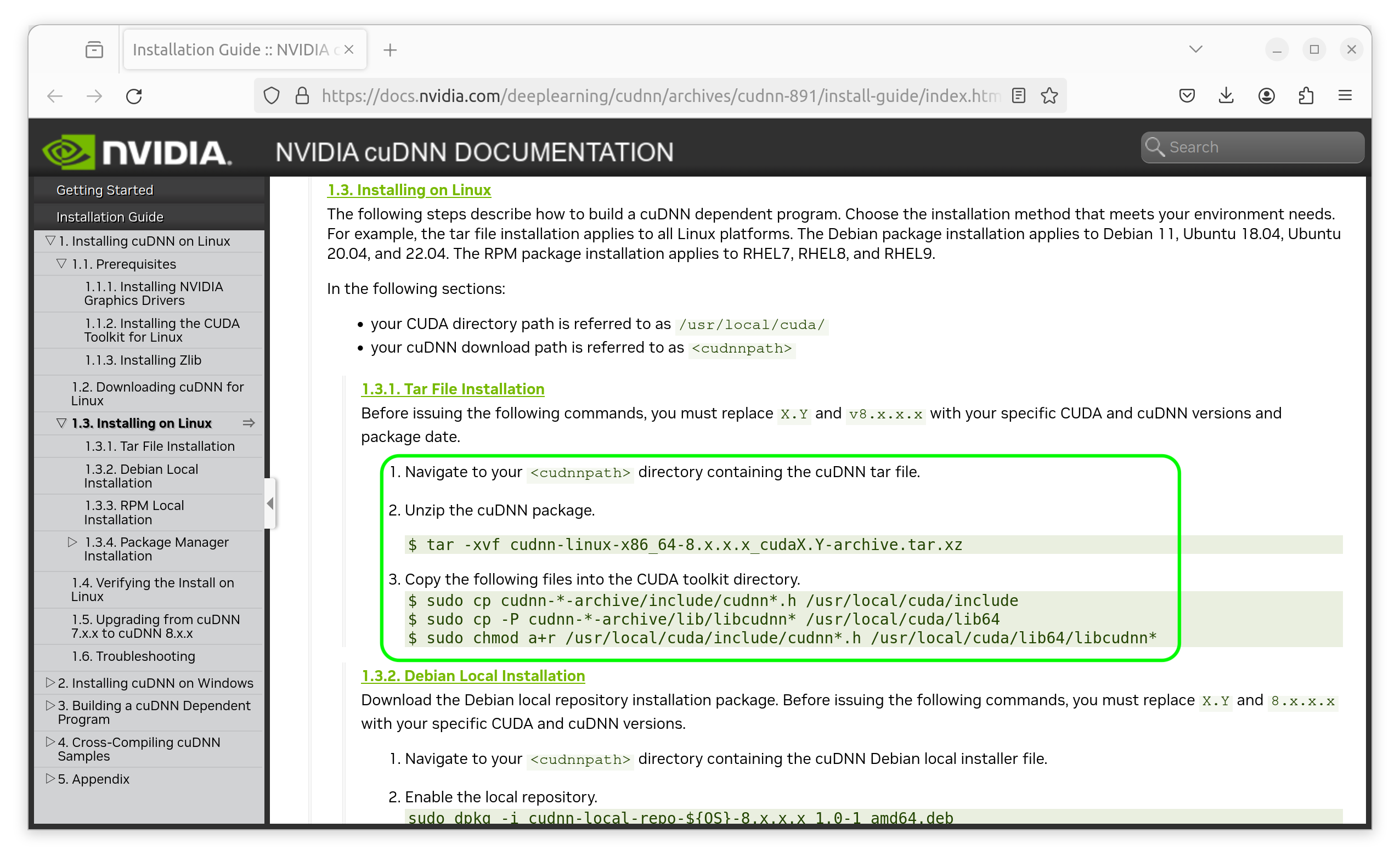Screen dimensions: 1400x861
Task: Click the NVIDIA cuDNN DOCUMENTATION title
Action: point(475,152)
